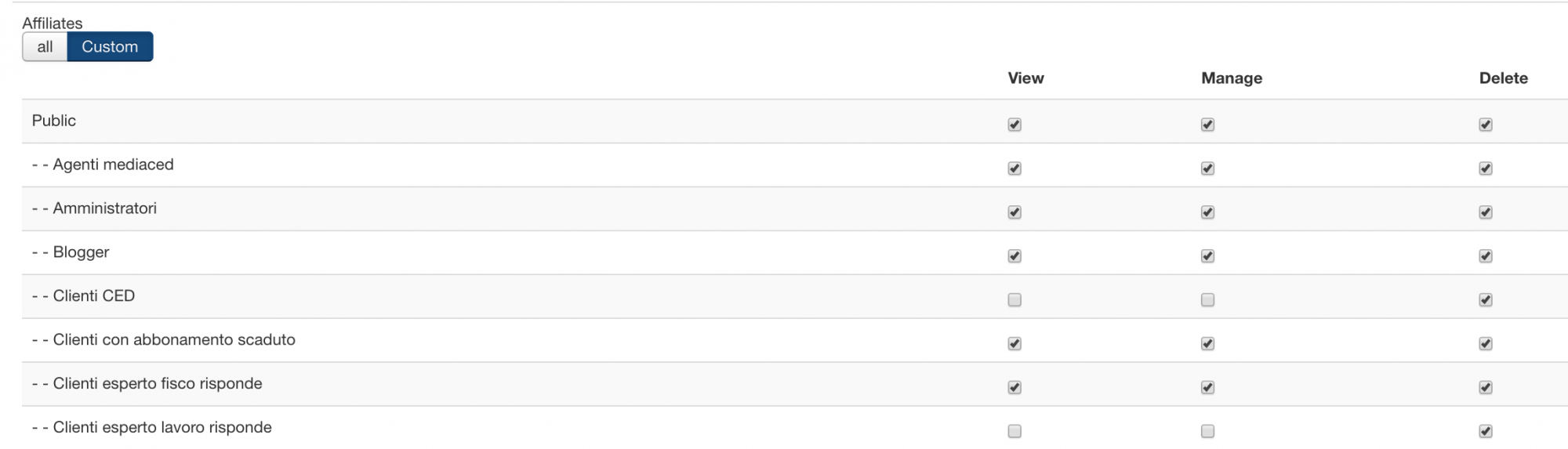This screenshot has width=1568, height=449.
Task: Disable Manage permission for Amministratori
Action: (x=1207, y=212)
